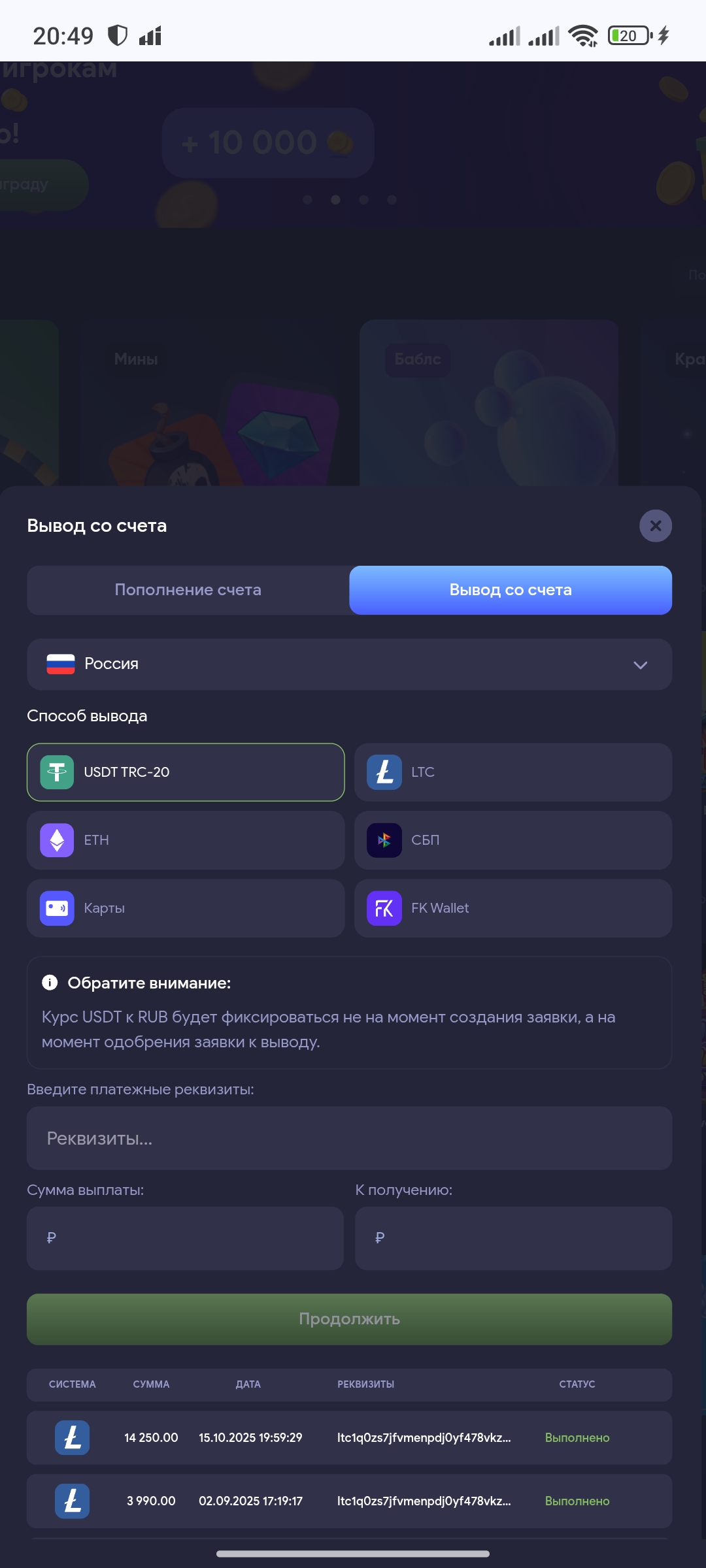Click the USDT Tether icon
706x1568 pixels.
57,772
